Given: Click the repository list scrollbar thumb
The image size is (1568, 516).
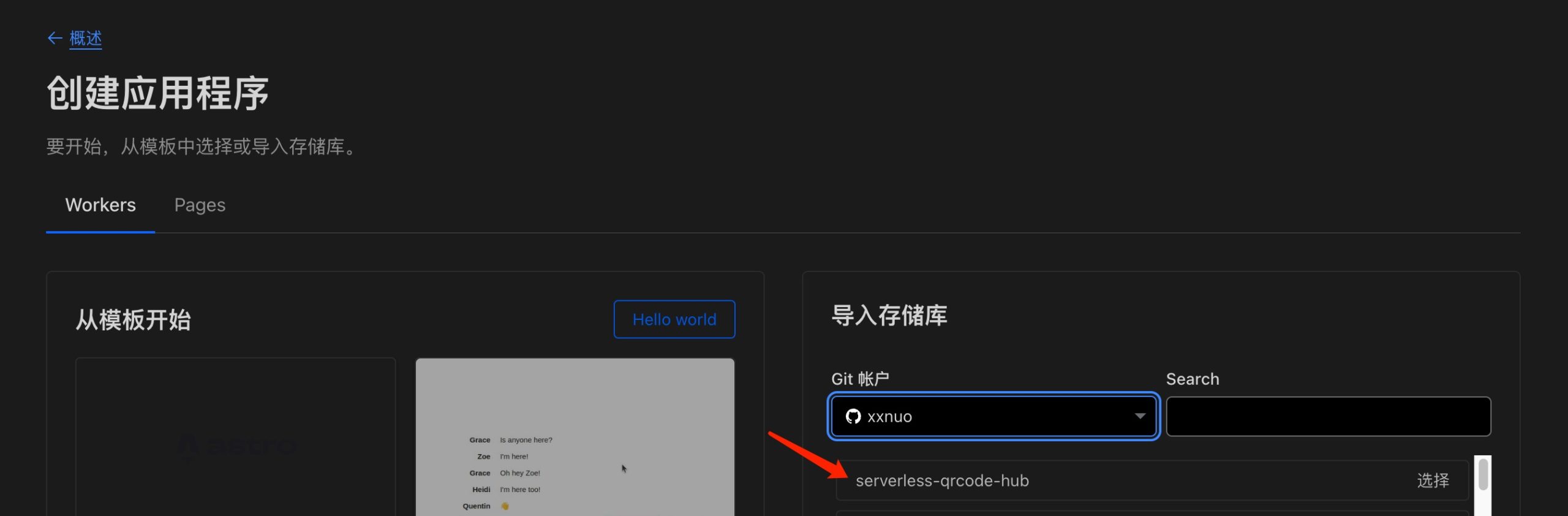Looking at the screenshot, I should pos(1483,474).
